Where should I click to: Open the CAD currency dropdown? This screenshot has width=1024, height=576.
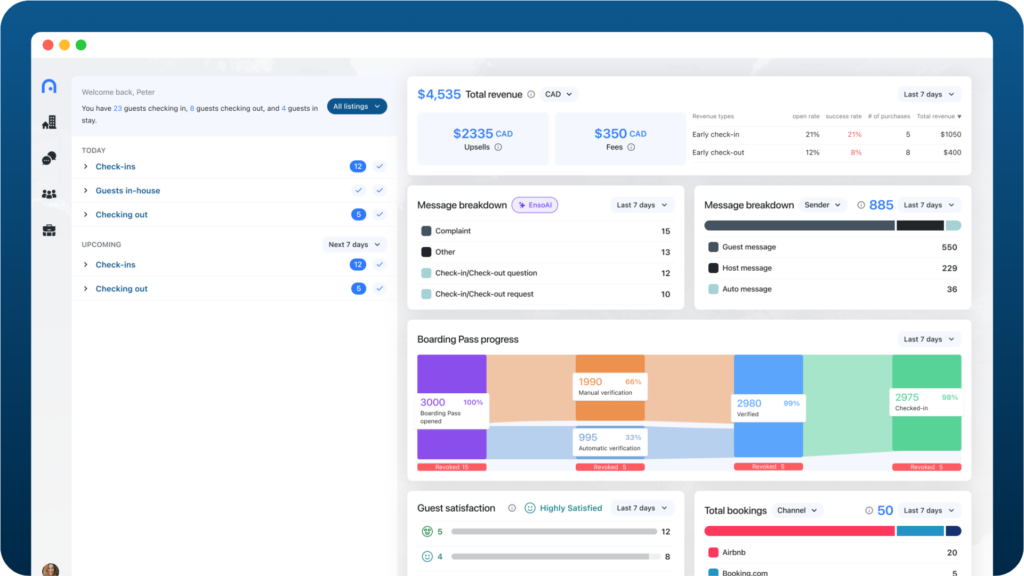pos(559,94)
